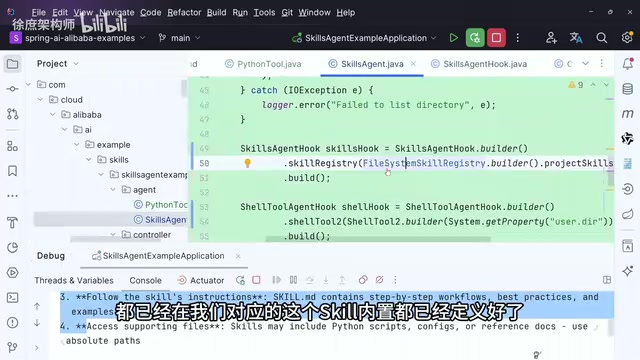Open the Git menu
640x360 pixels.
(287, 13)
